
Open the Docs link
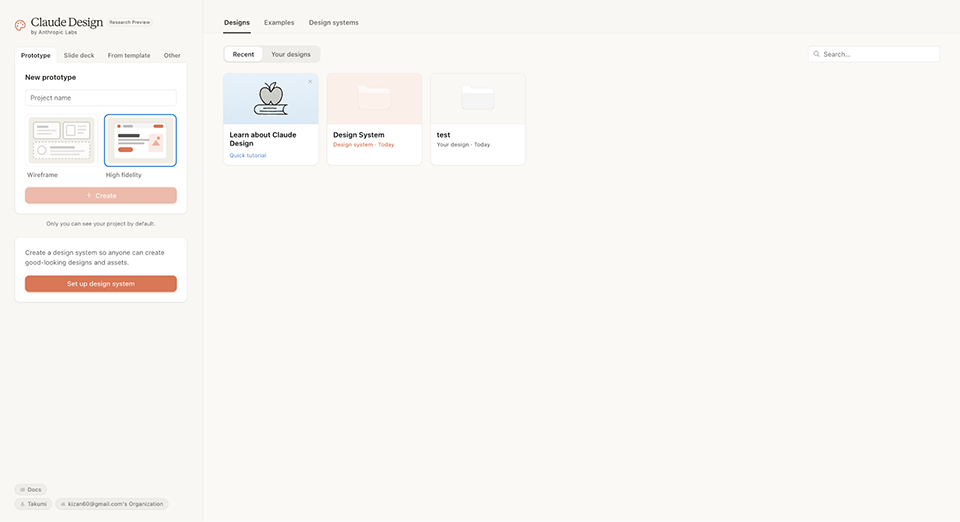point(31,490)
